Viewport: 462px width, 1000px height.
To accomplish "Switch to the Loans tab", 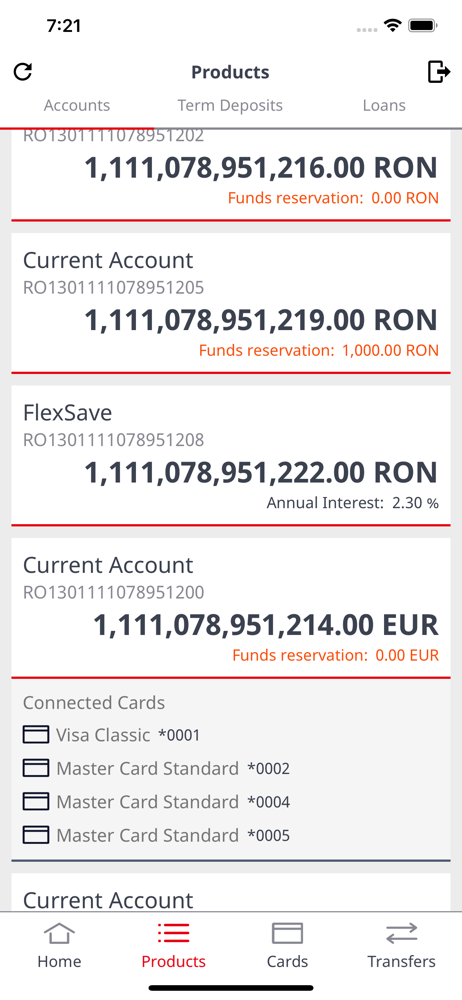I will 384,105.
